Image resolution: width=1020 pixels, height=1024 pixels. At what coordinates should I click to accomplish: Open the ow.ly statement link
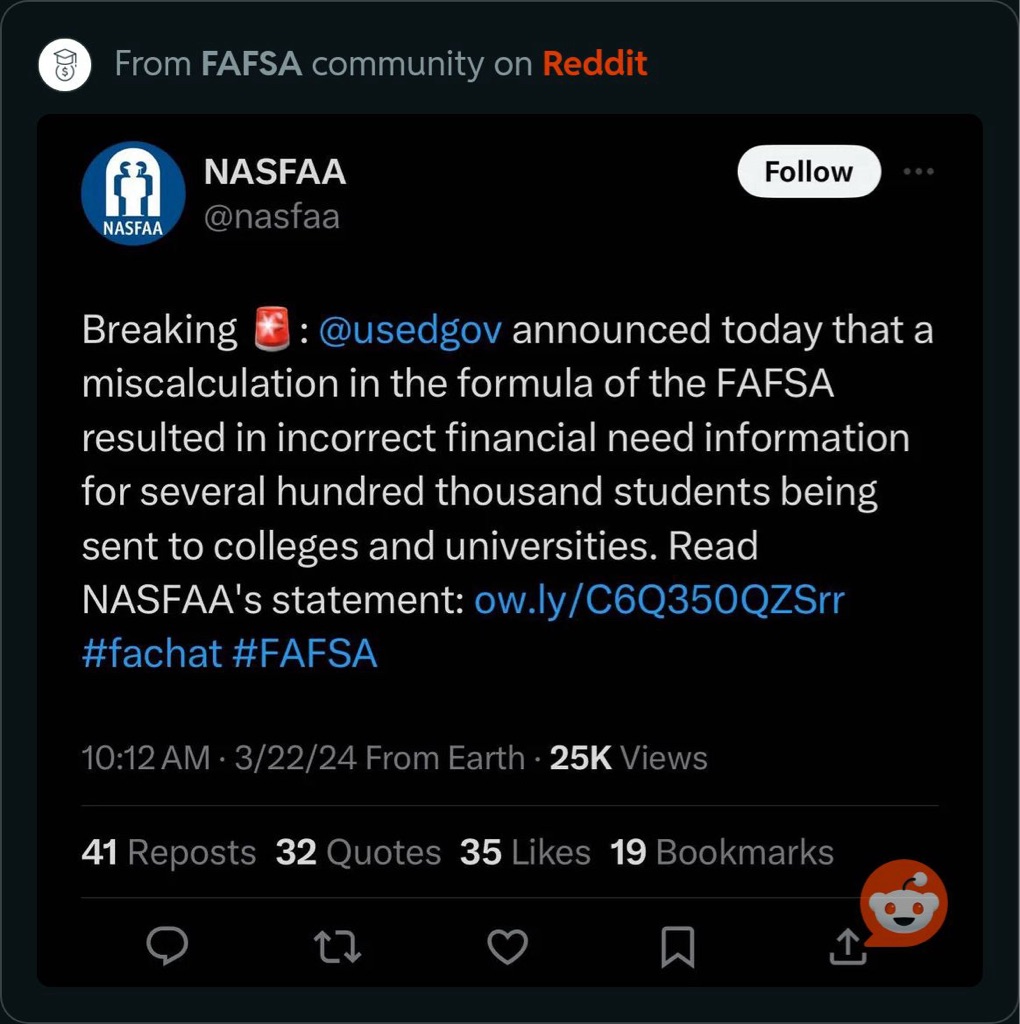659,600
